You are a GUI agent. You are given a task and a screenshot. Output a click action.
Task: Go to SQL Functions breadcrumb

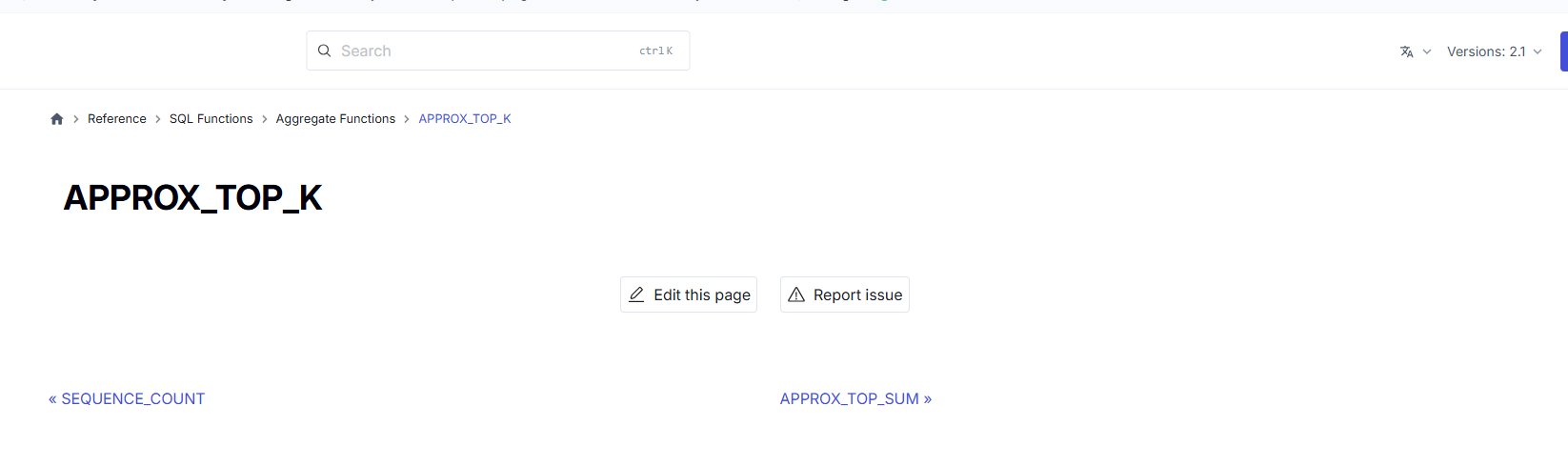[211, 119]
